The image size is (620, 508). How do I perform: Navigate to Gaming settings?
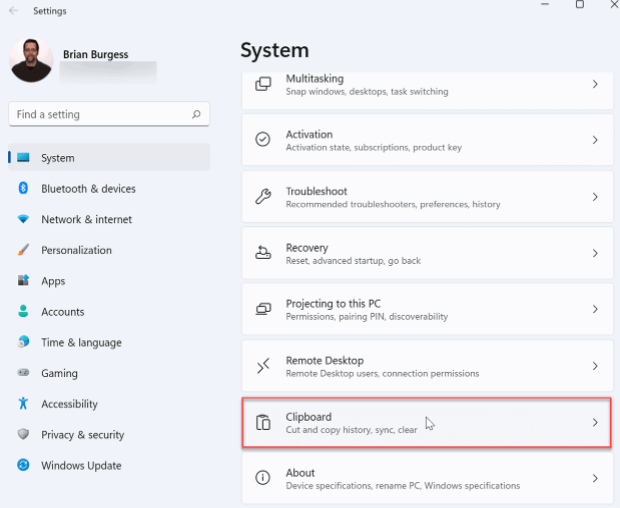tap(109, 373)
